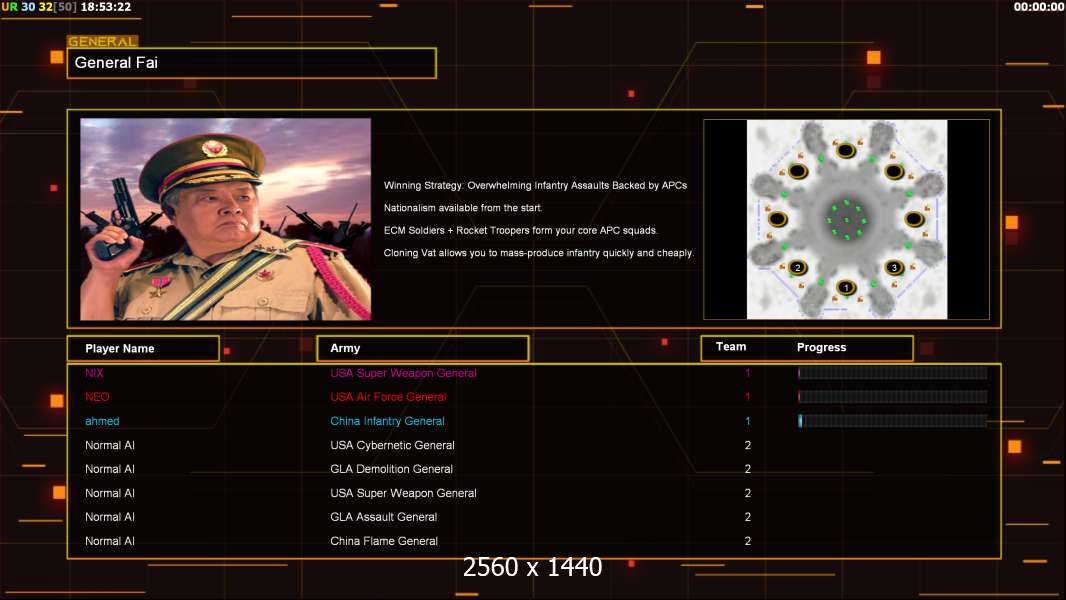Click the Cloning Vat description line

click(539, 253)
